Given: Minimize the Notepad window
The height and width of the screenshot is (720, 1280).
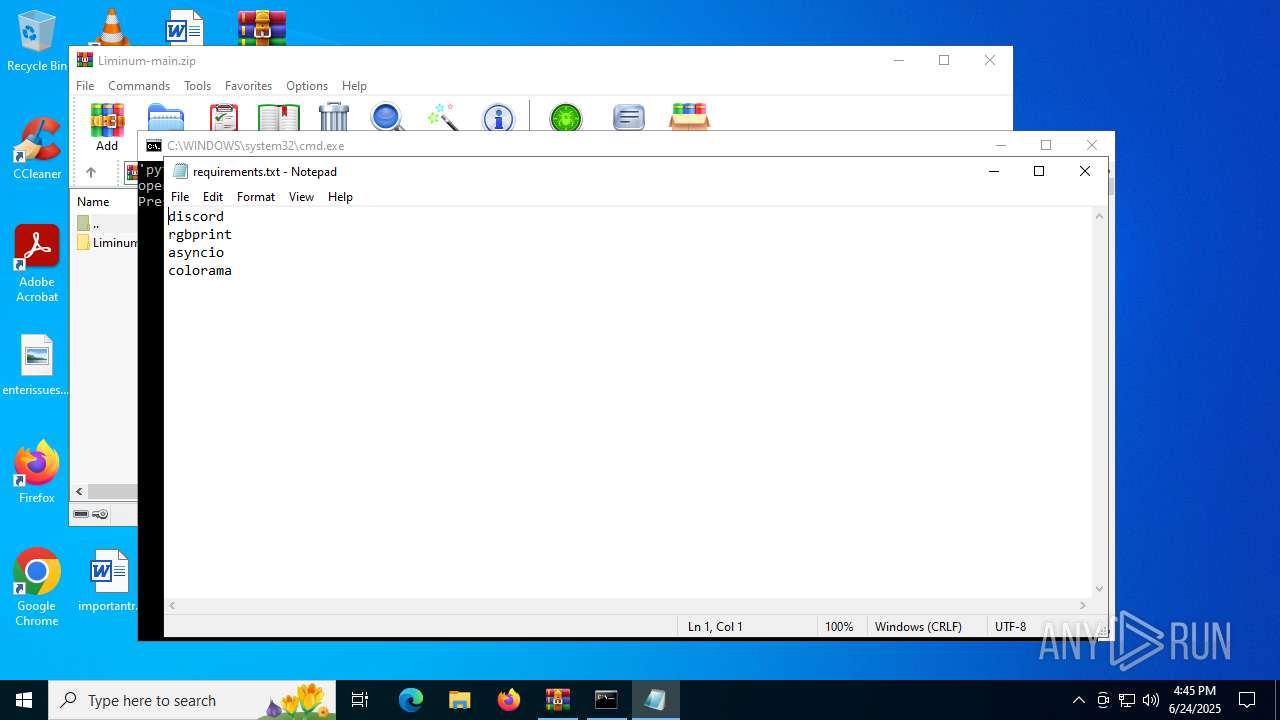Looking at the screenshot, I should click(993, 171).
